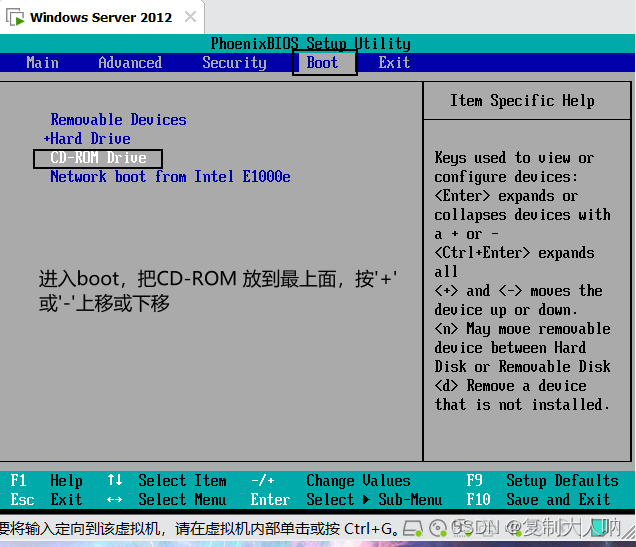This screenshot has height=547, width=636.
Task: Click the Ctrl+G input redirect status message
Action: [198, 529]
